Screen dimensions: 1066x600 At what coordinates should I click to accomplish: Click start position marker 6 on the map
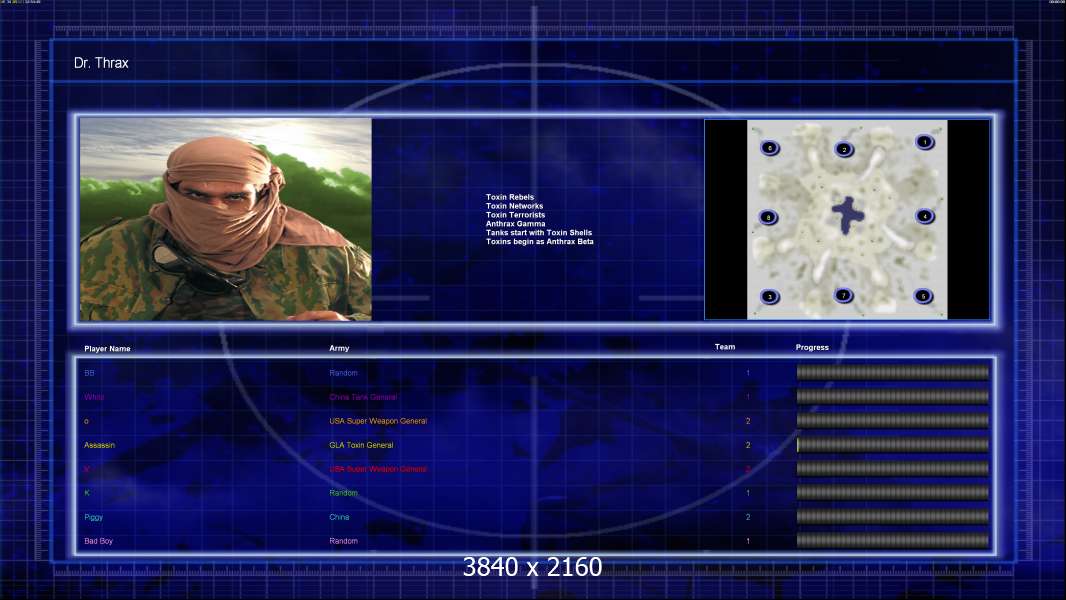(770, 147)
